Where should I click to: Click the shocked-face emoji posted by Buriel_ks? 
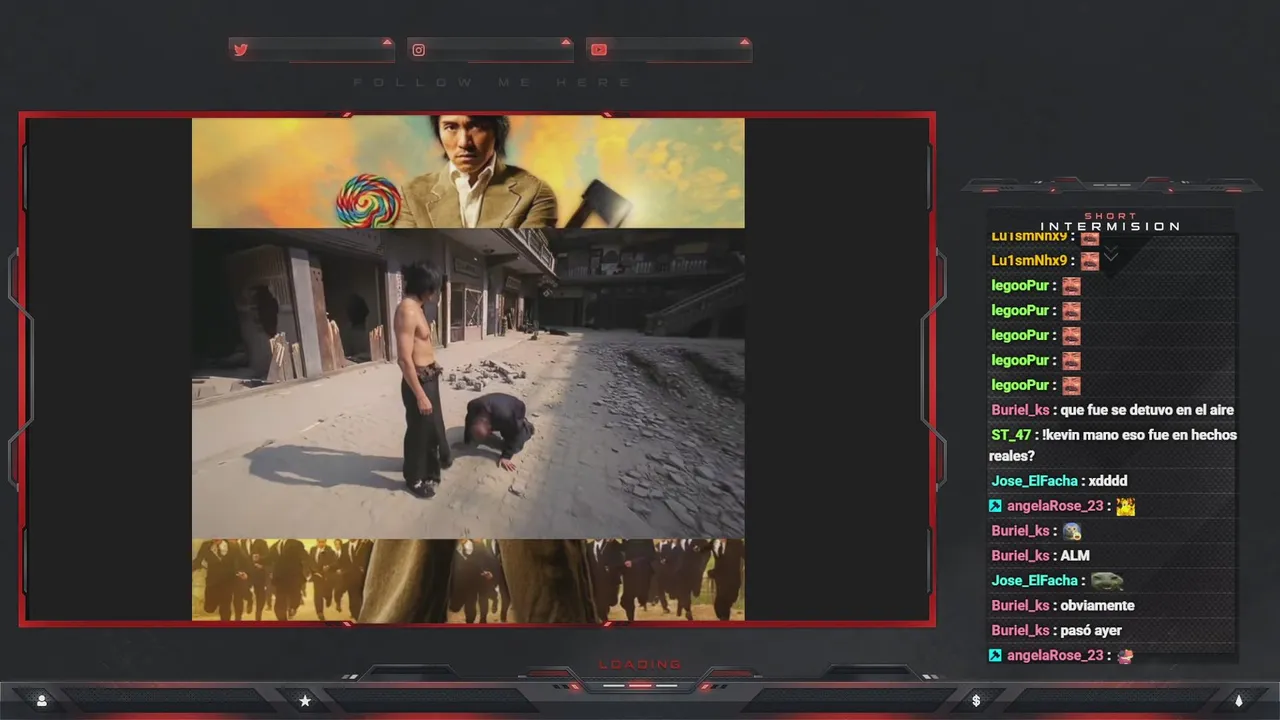1072,531
